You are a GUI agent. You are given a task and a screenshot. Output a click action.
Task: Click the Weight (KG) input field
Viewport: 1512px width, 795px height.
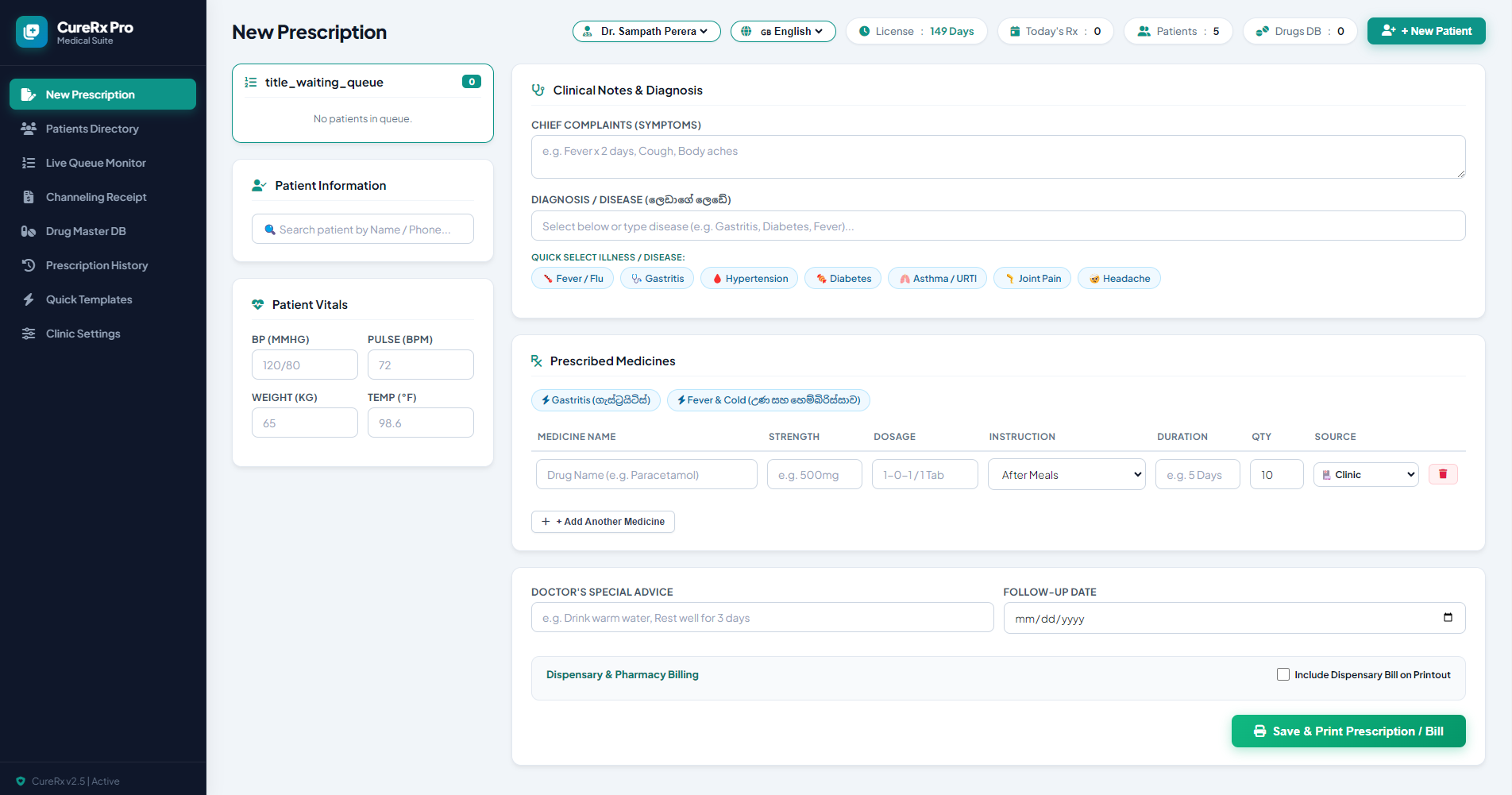305,423
